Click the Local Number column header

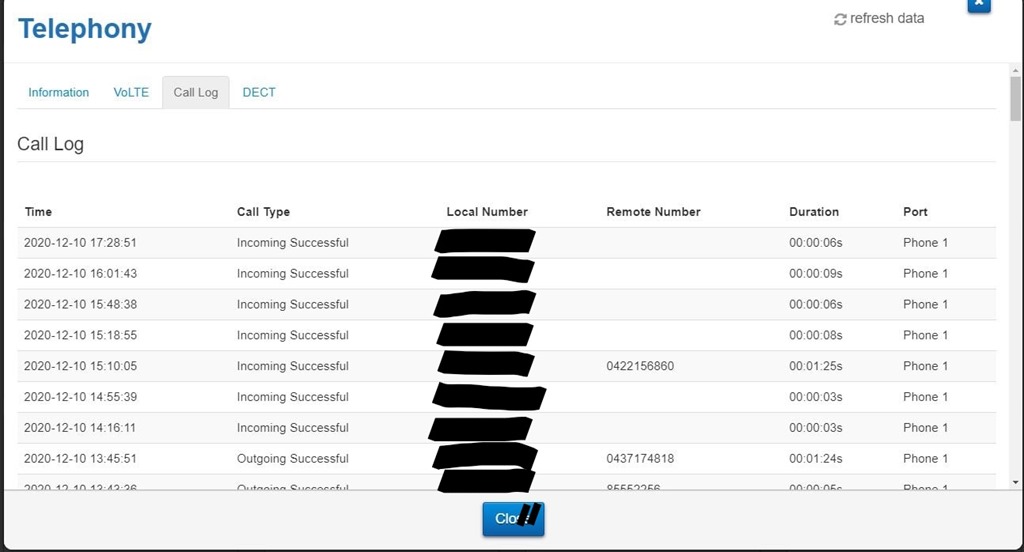click(487, 212)
